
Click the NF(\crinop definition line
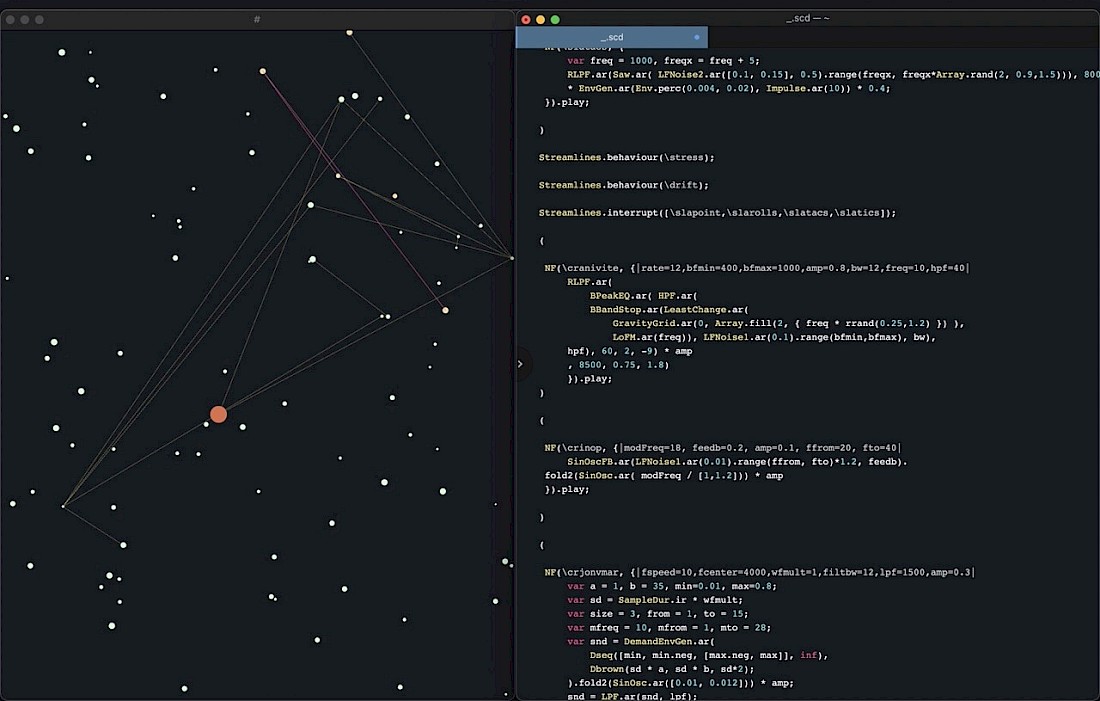pos(722,448)
